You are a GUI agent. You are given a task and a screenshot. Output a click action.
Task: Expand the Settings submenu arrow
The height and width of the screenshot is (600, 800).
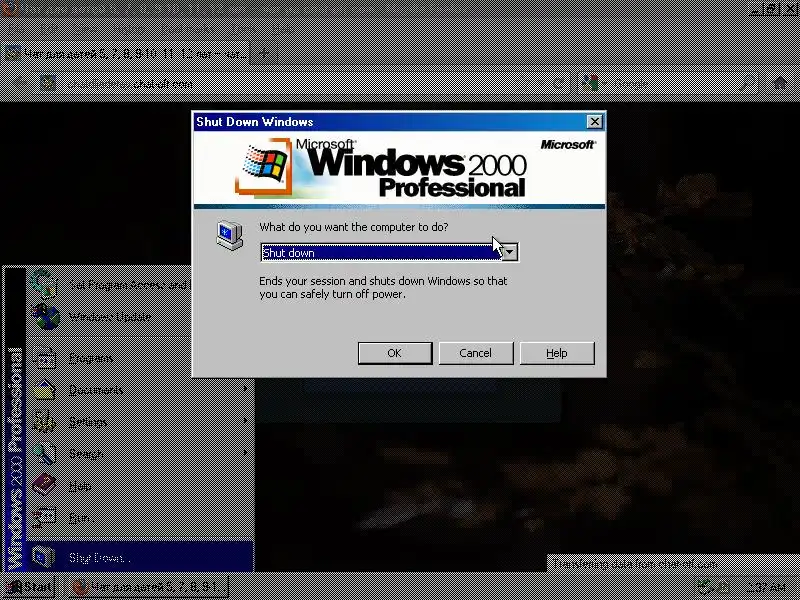(245, 421)
